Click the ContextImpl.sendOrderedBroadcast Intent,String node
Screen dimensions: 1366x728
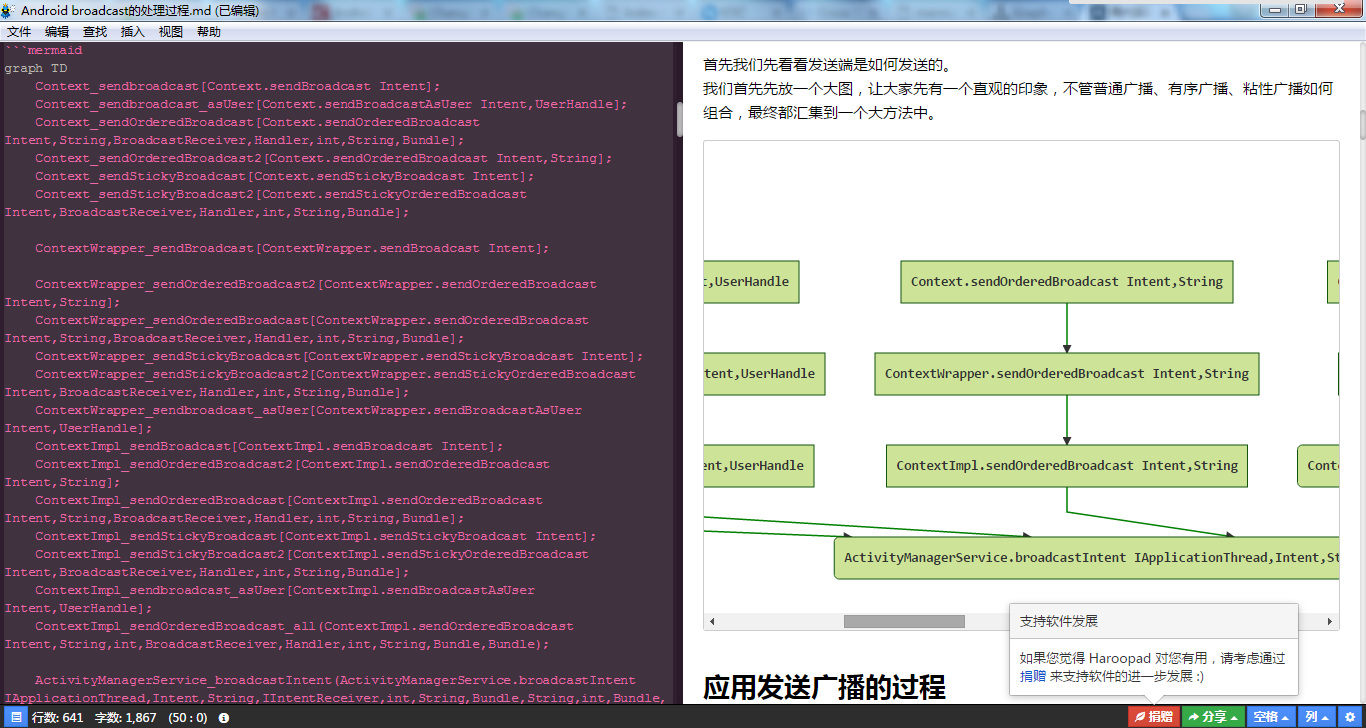point(1066,466)
